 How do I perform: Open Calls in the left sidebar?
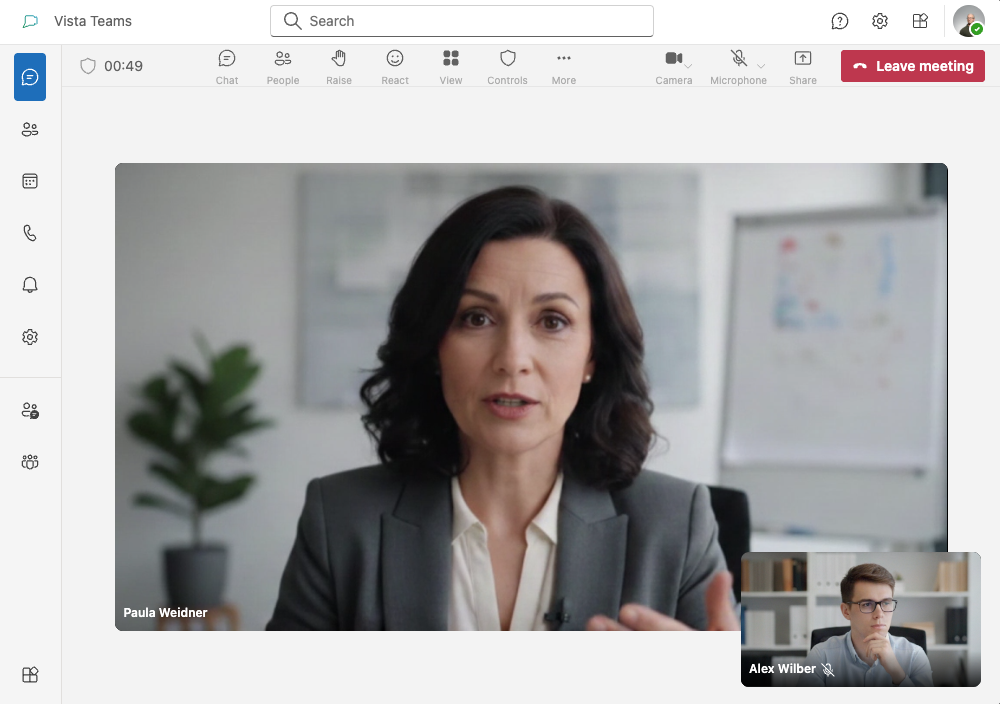[30, 233]
